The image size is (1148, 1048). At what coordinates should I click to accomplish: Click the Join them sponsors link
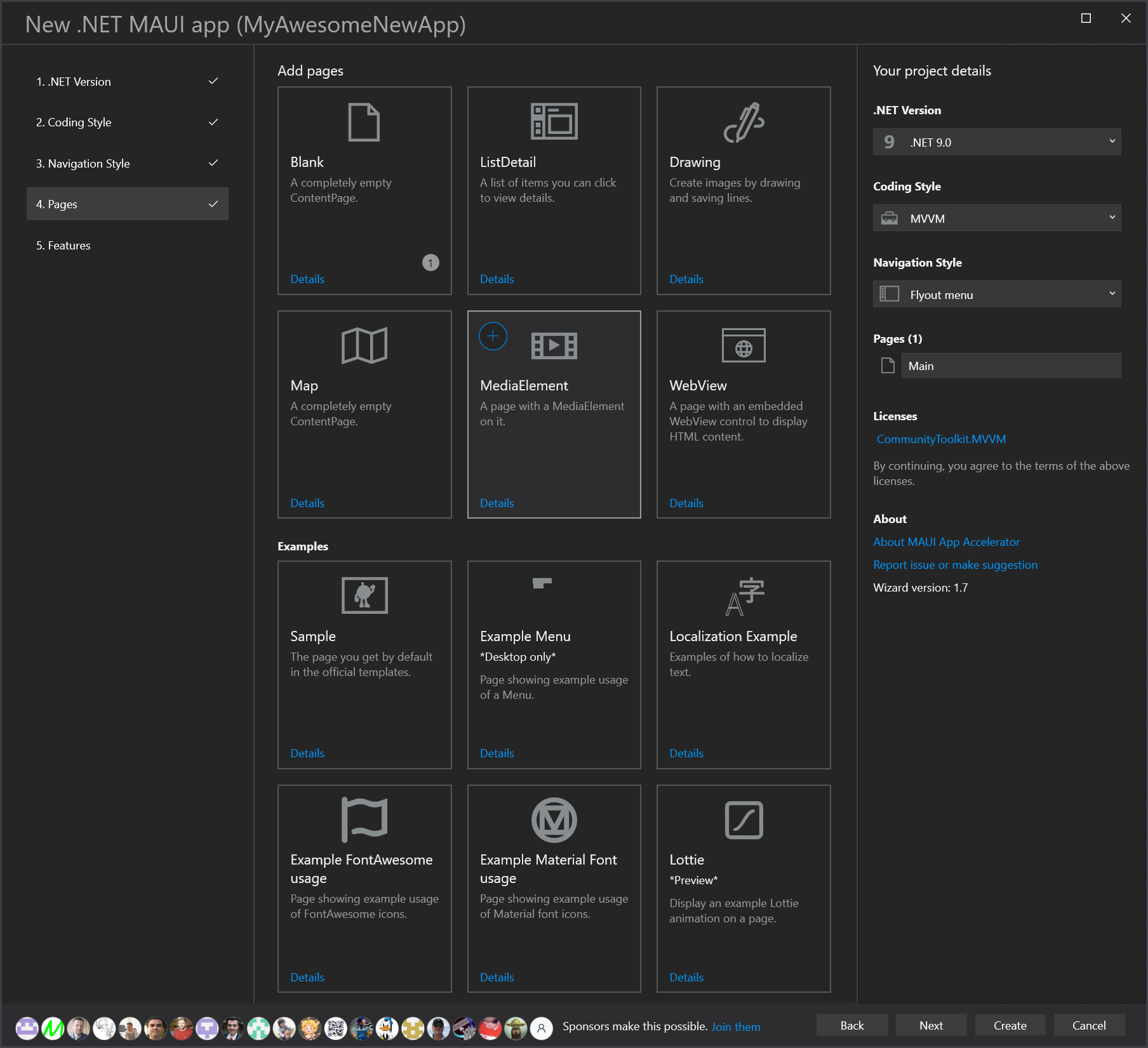pos(736,1026)
